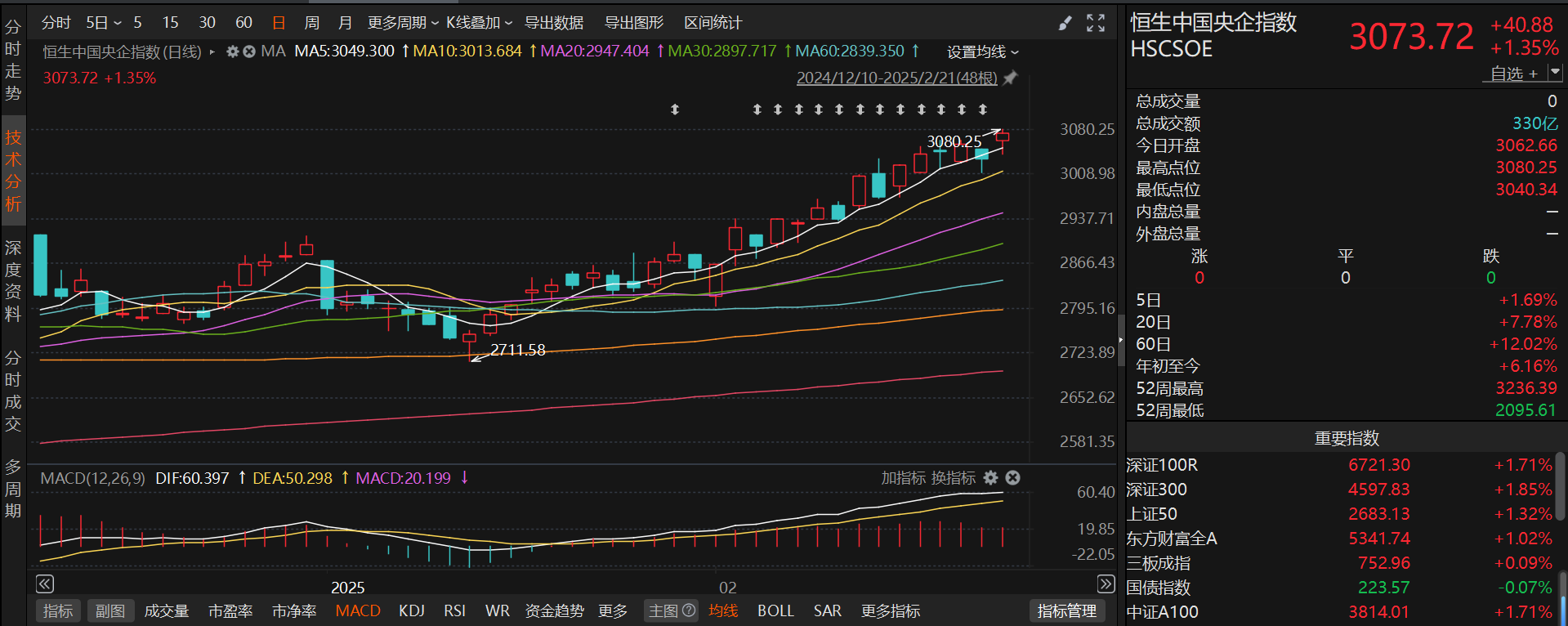Viewport: 1568px width, 626px height.
Task: Switch to 5-minute K-line period
Action: coord(137,23)
